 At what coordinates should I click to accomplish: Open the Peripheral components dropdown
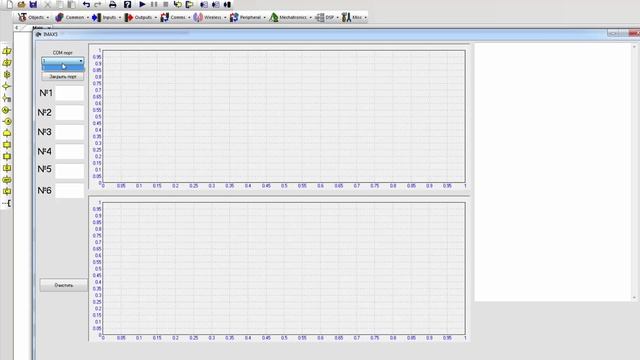(x=247, y=17)
